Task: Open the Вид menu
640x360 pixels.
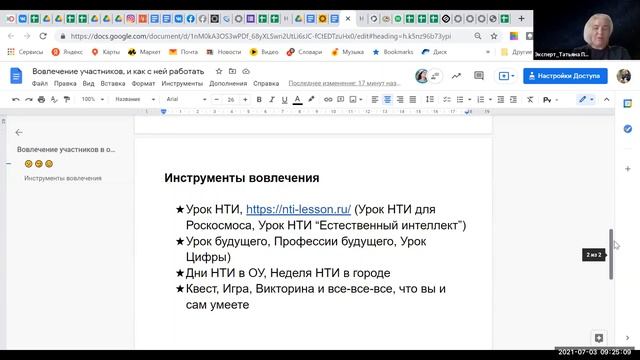Action: (88, 83)
